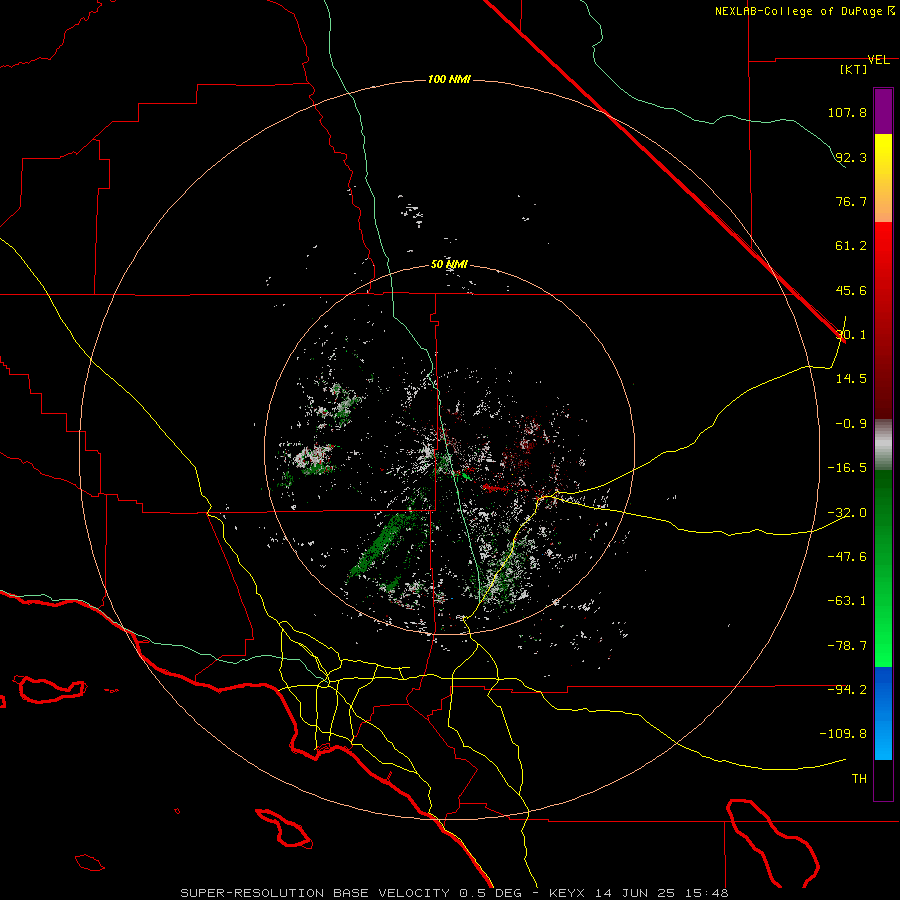This screenshot has width=900, height=900.
Task: Select the -32.0 legend value
Action: [847, 513]
